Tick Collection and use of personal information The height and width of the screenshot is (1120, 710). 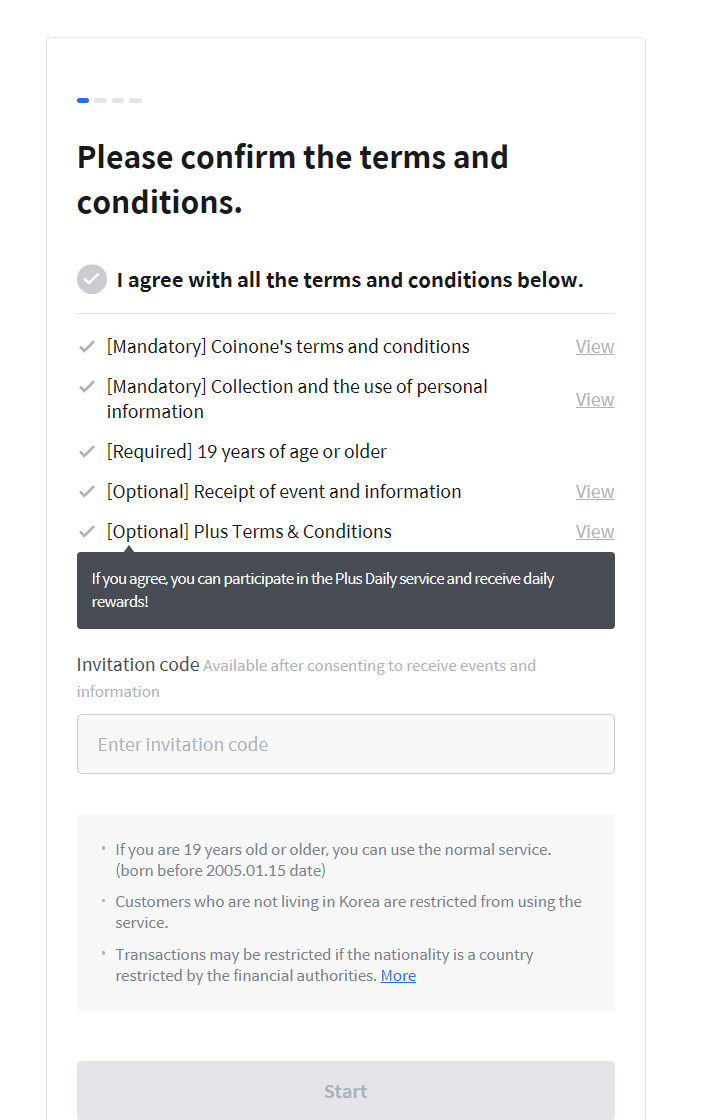[87, 387]
